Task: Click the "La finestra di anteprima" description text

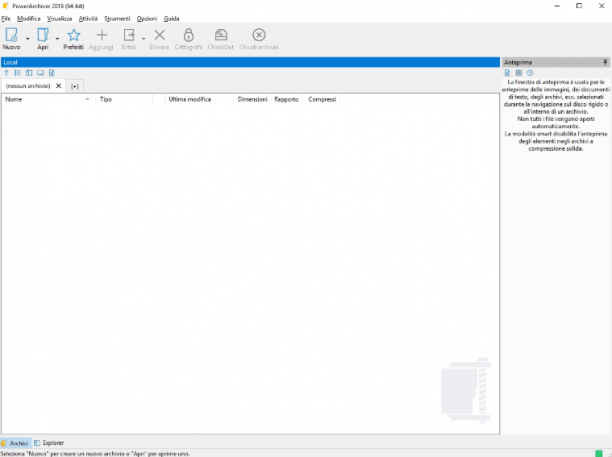Action: tap(556, 116)
